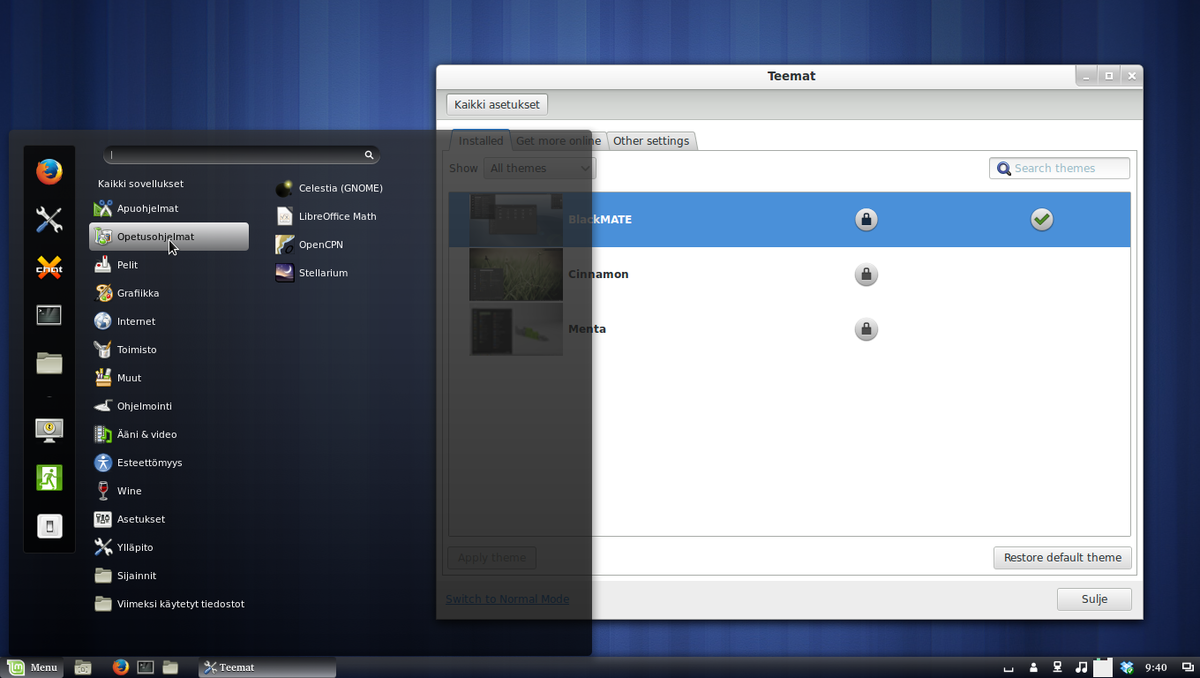Switch to the Other settings tab
Image resolution: width=1200 pixels, height=678 pixels.
click(651, 141)
